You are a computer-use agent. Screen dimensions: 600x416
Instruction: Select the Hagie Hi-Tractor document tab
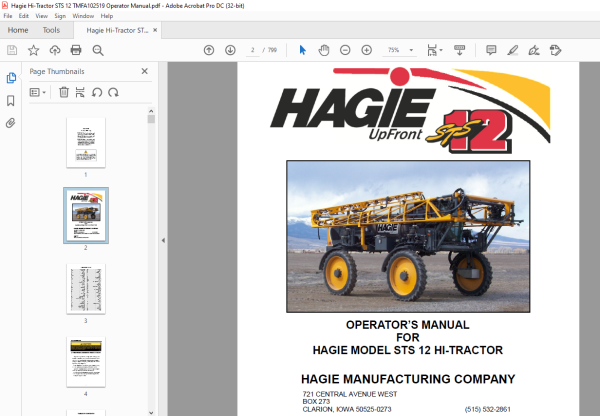(x=117, y=30)
